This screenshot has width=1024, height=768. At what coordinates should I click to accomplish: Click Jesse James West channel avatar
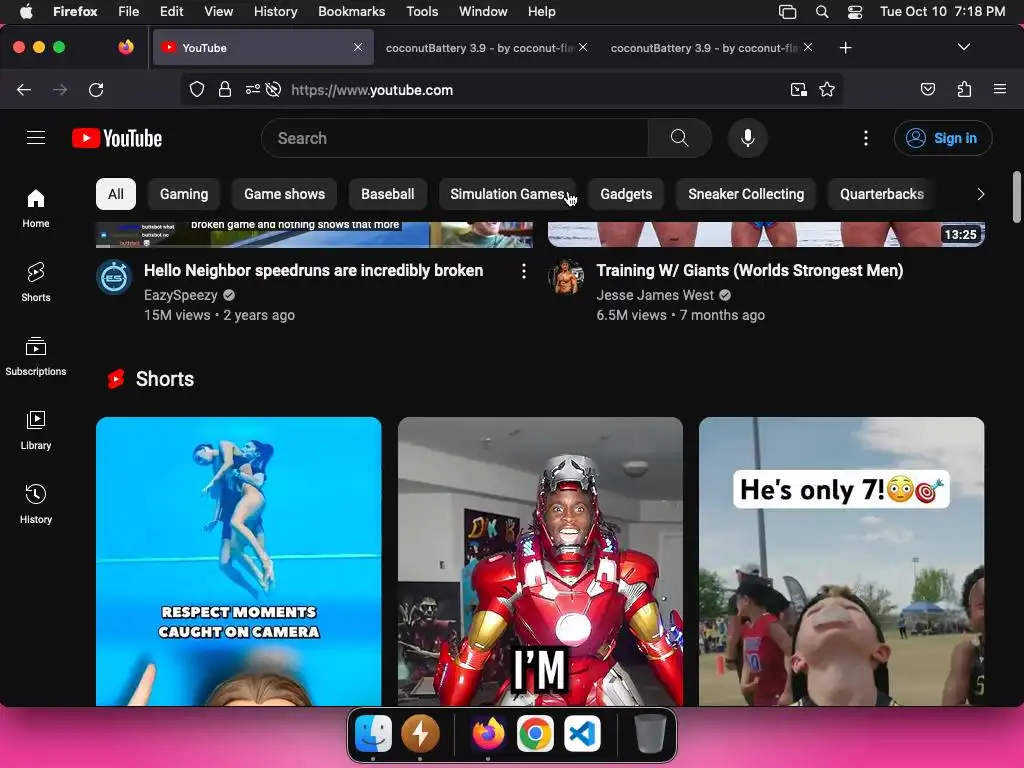(x=566, y=277)
